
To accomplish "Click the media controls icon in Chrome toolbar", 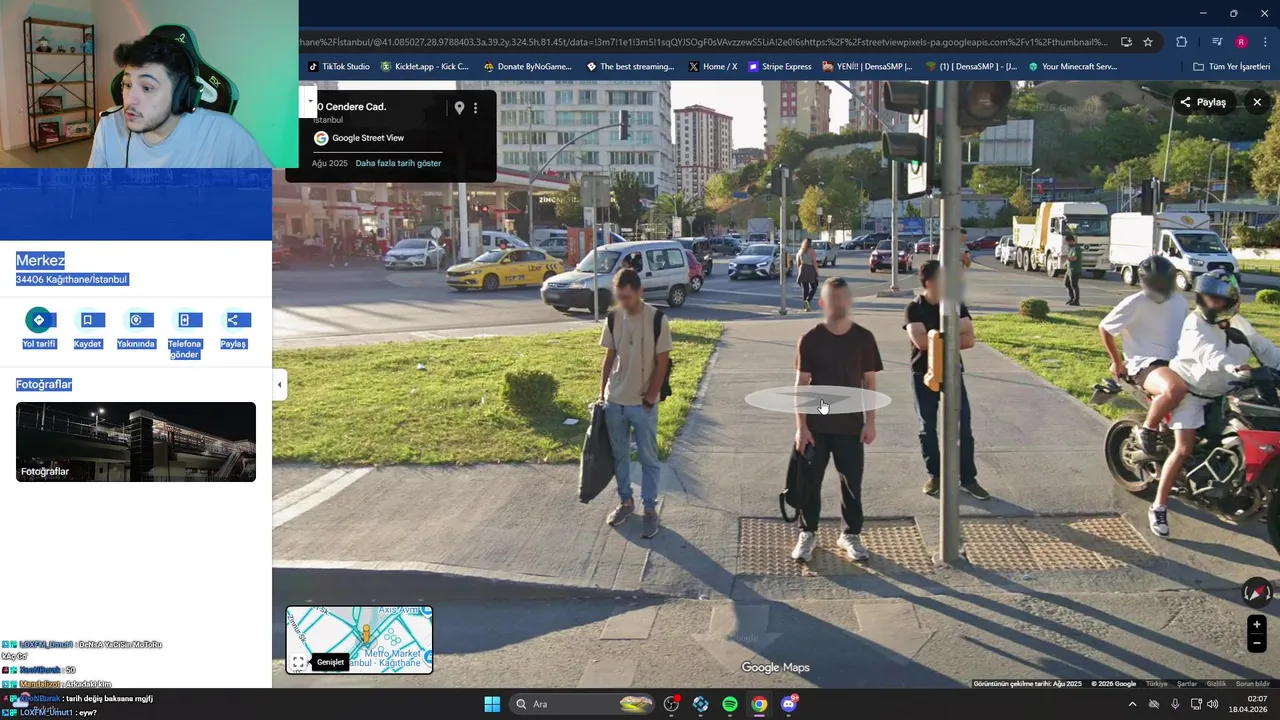I will [1217, 42].
